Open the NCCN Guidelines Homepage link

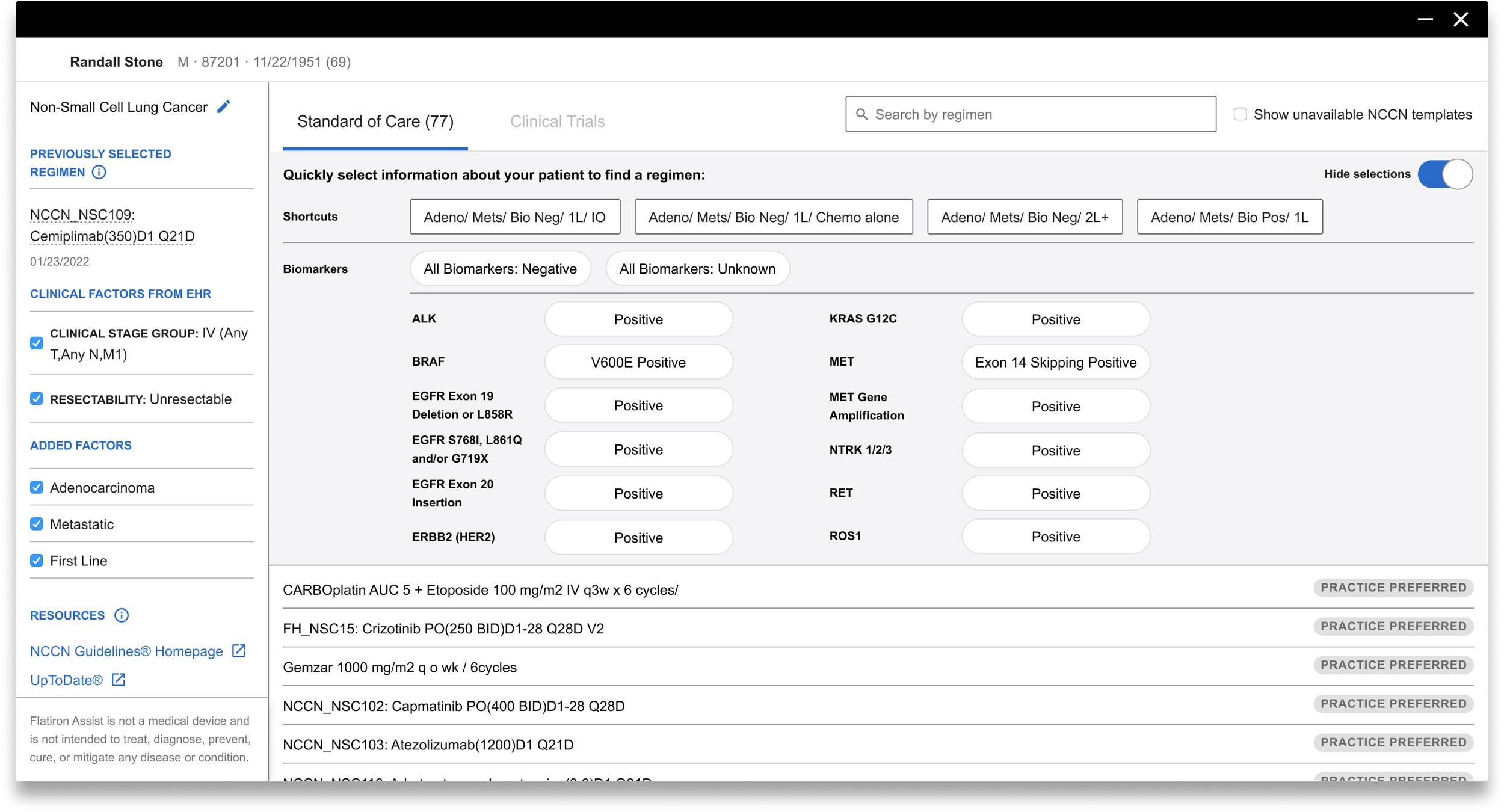(x=126, y=651)
